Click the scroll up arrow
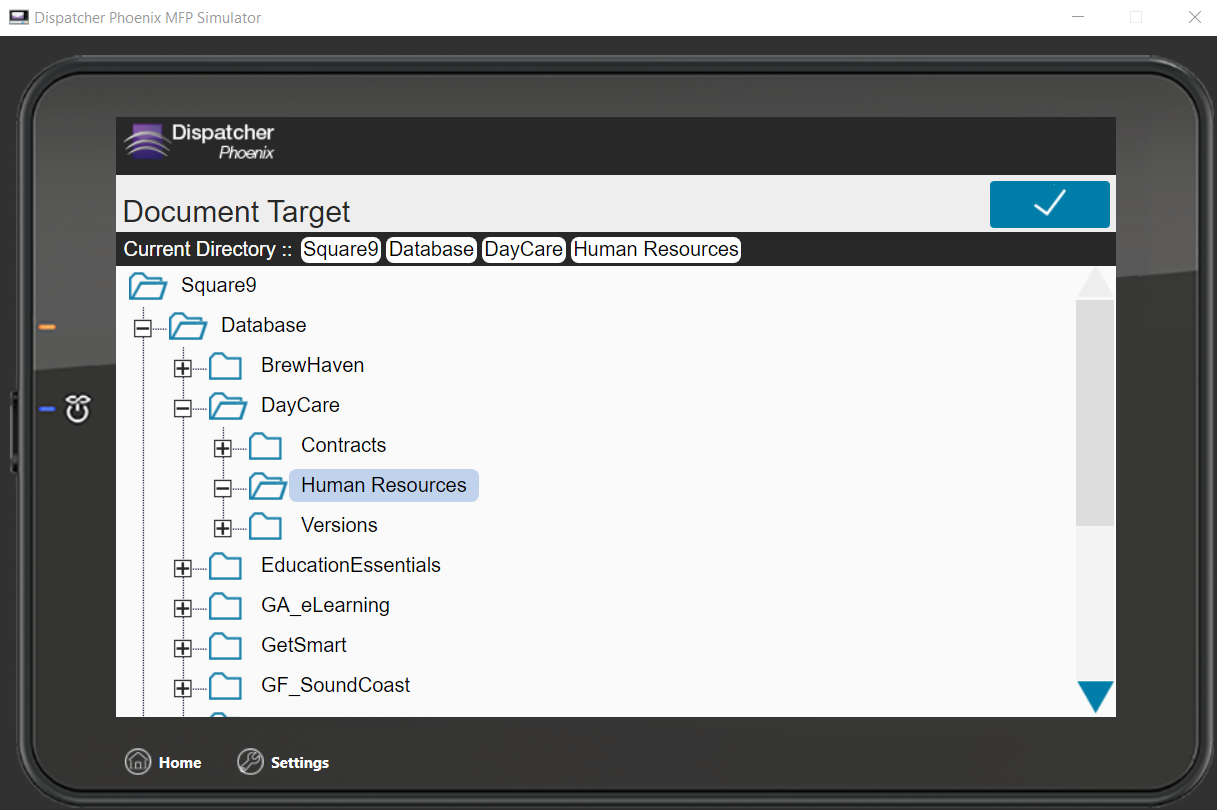The width and height of the screenshot is (1217, 810). coord(1095,281)
